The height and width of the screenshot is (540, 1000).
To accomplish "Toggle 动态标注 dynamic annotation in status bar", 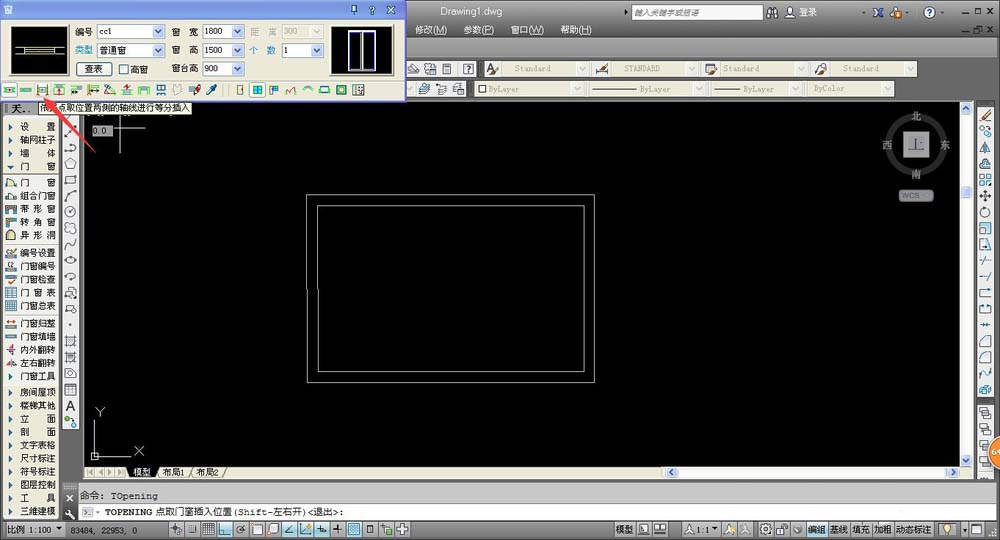I will coord(914,529).
